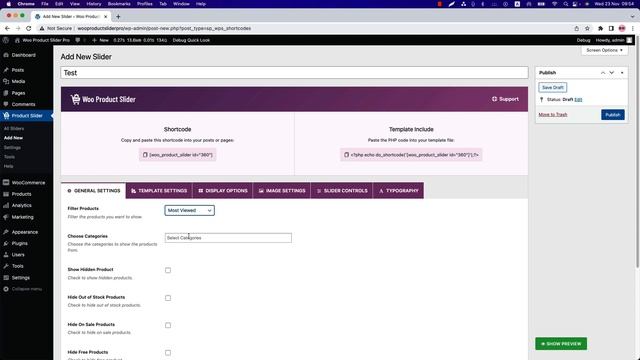Open the History menu in the menu bar
Viewport: 640px width, 360px height.
(x=93, y=4)
